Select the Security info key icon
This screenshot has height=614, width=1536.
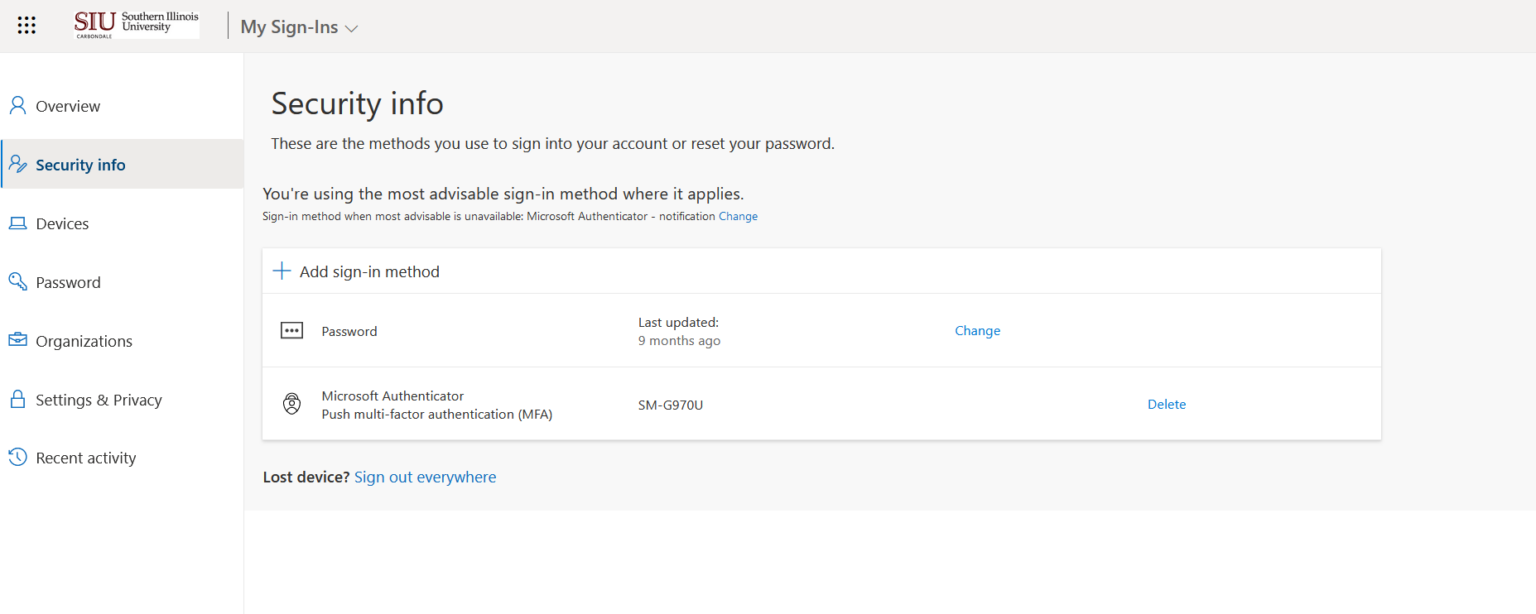click(16, 163)
